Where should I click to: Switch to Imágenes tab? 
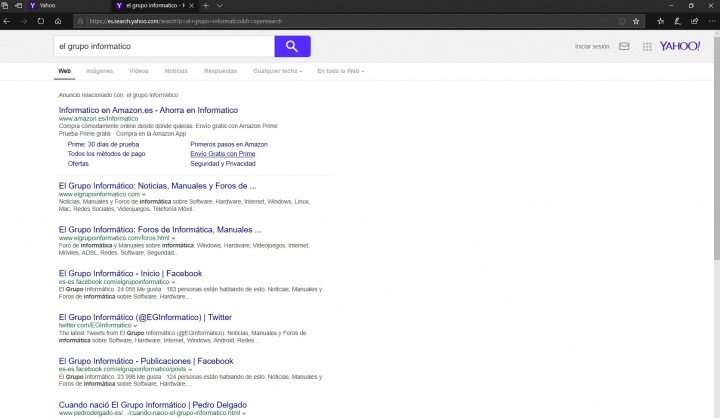point(99,71)
